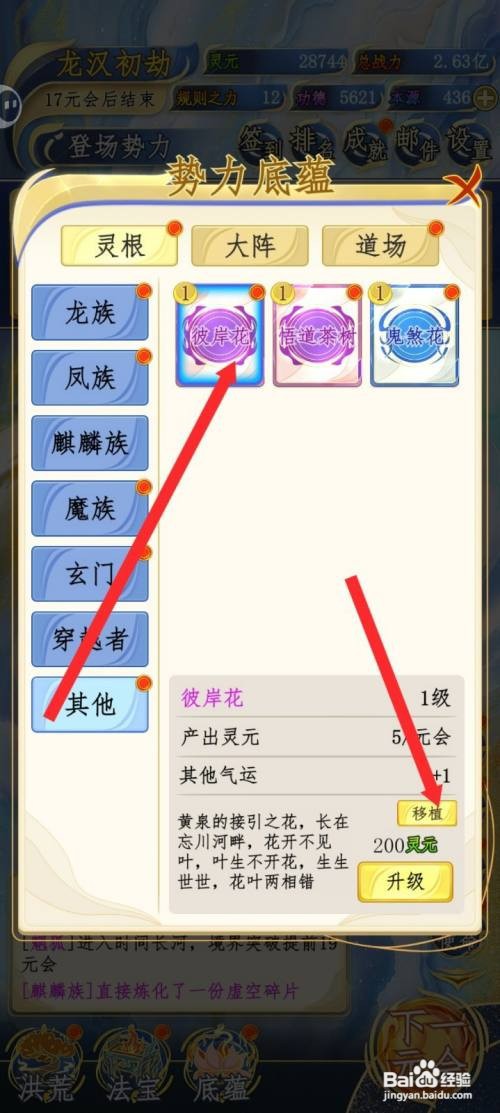
Task: Close the 势力底蕴 panel with the X
Action: [467, 187]
